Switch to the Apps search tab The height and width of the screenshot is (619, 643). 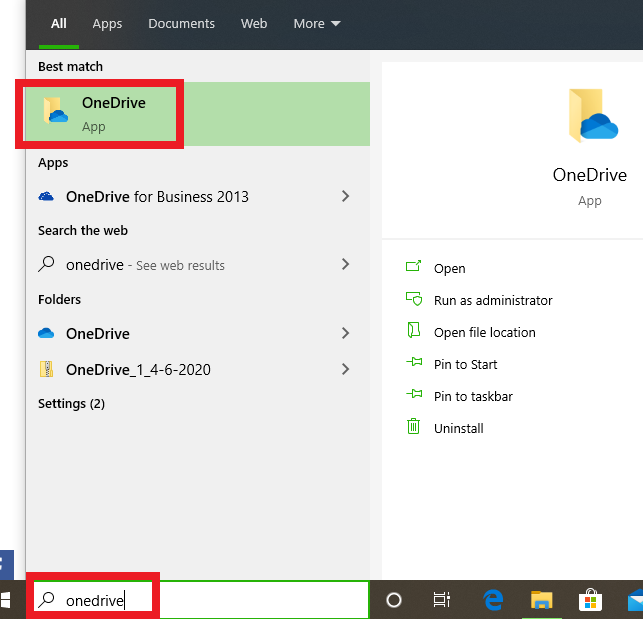coord(107,23)
